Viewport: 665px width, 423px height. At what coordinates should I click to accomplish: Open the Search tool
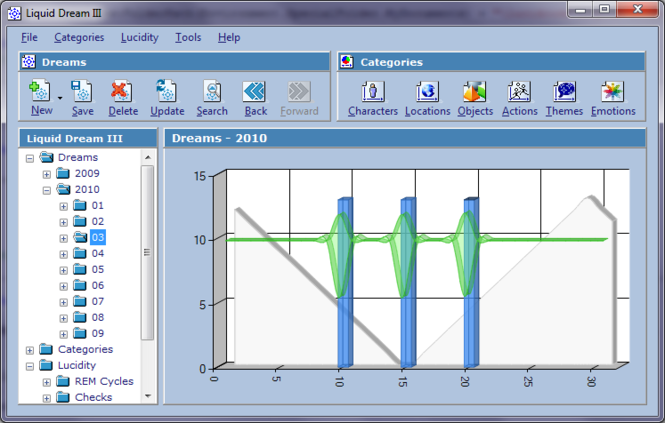211,93
